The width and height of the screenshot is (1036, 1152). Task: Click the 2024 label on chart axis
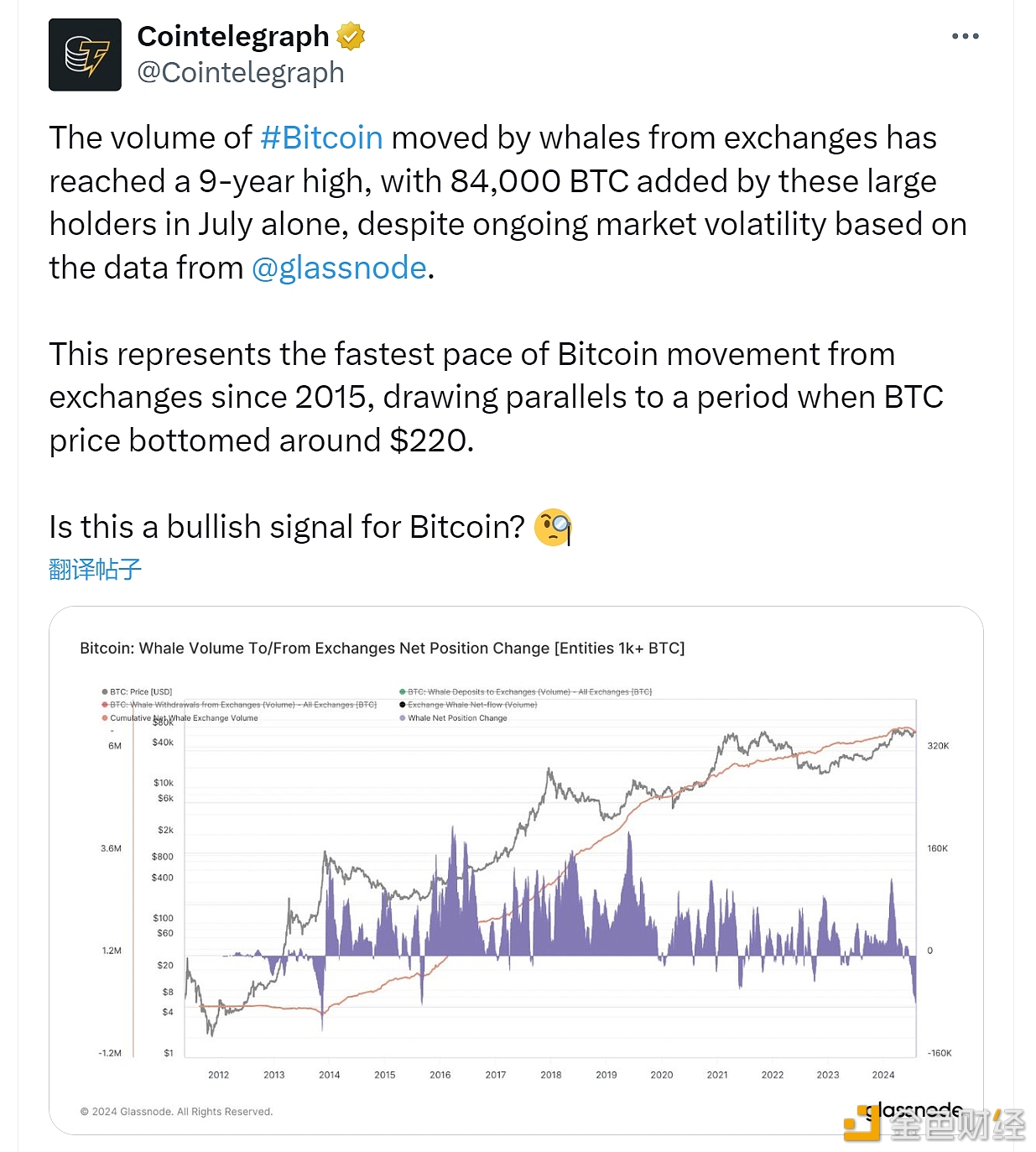pyautogui.click(x=883, y=1075)
